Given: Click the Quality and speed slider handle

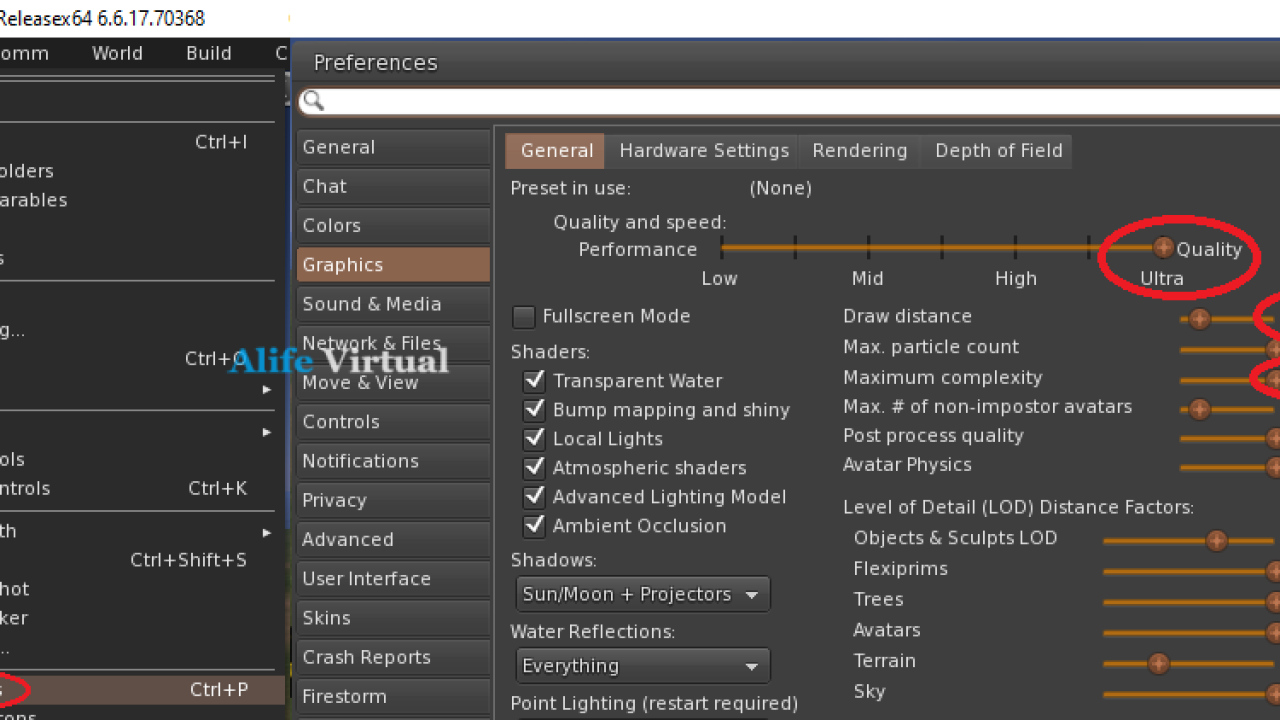Looking at the screenshot, I should pos(1163,247).
